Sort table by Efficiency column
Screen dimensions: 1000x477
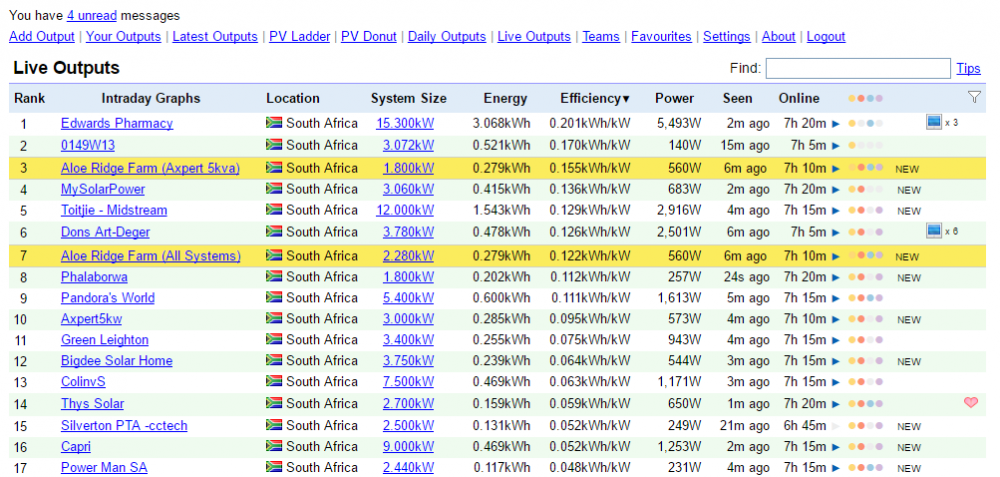(594, 98)
